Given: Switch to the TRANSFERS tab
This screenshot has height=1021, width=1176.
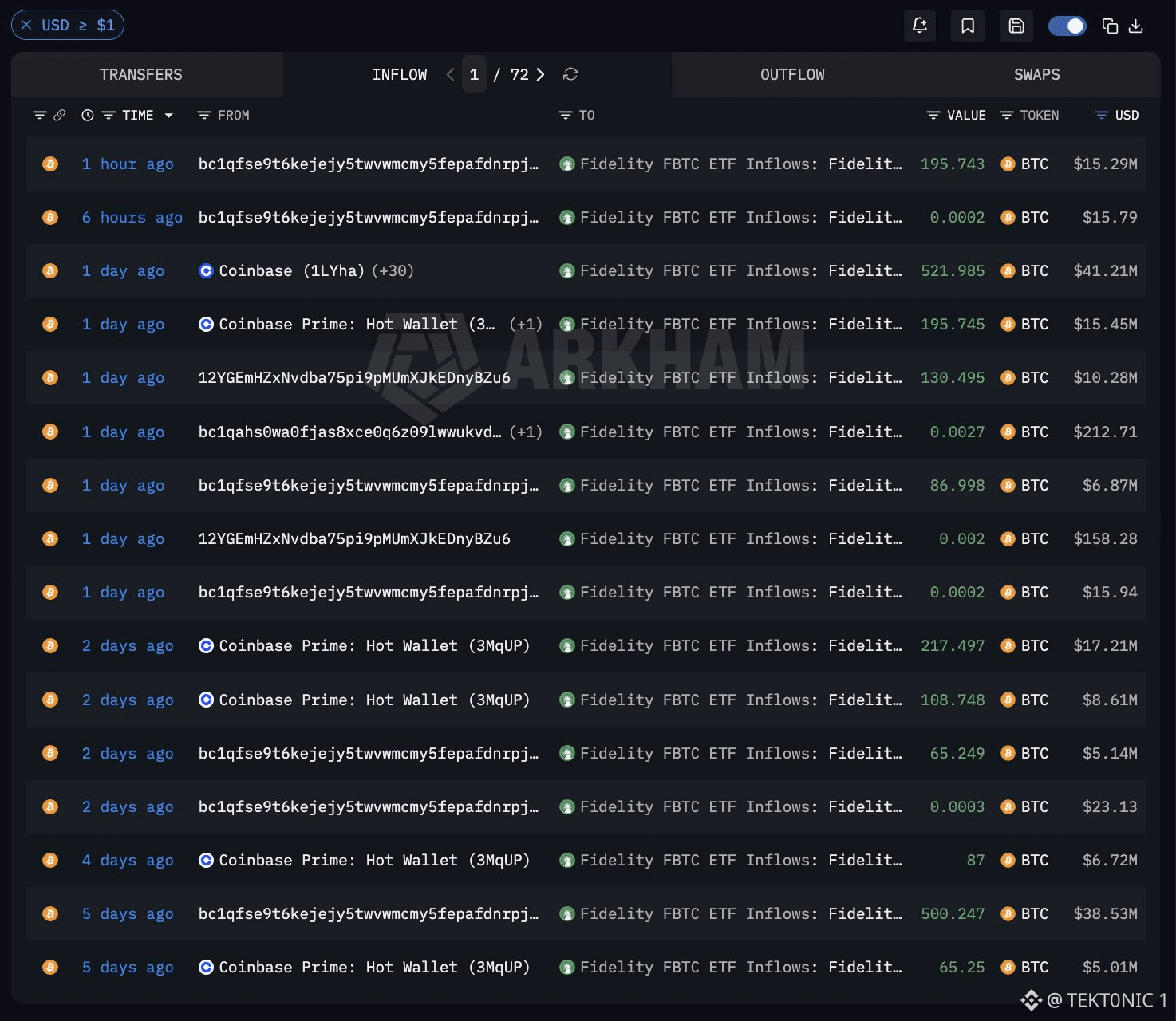Looking at the screenshot, I should pos(141,74).
